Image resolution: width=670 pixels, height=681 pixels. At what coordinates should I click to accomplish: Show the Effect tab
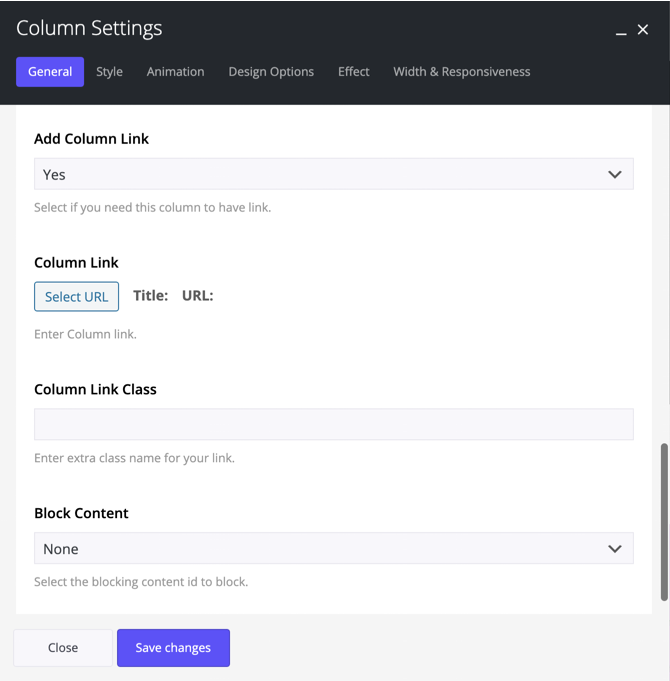click(x=354, y=72)
